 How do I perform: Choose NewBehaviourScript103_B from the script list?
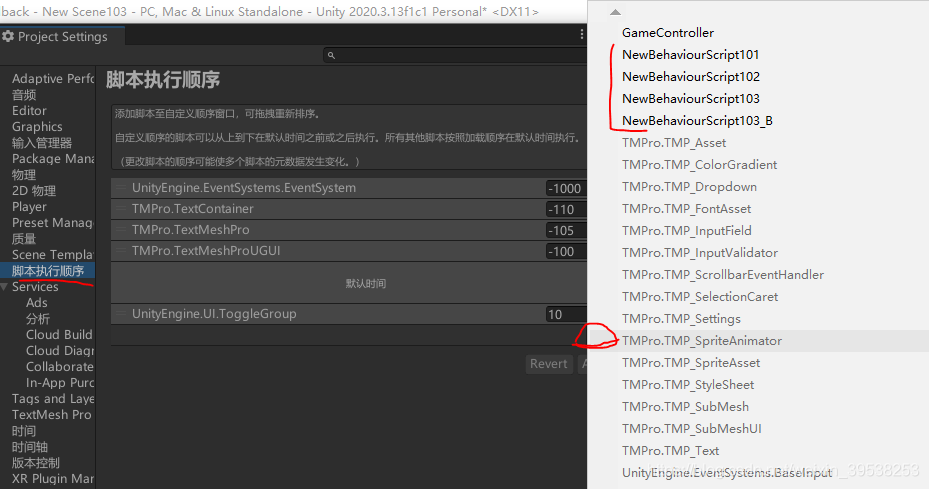697,121
